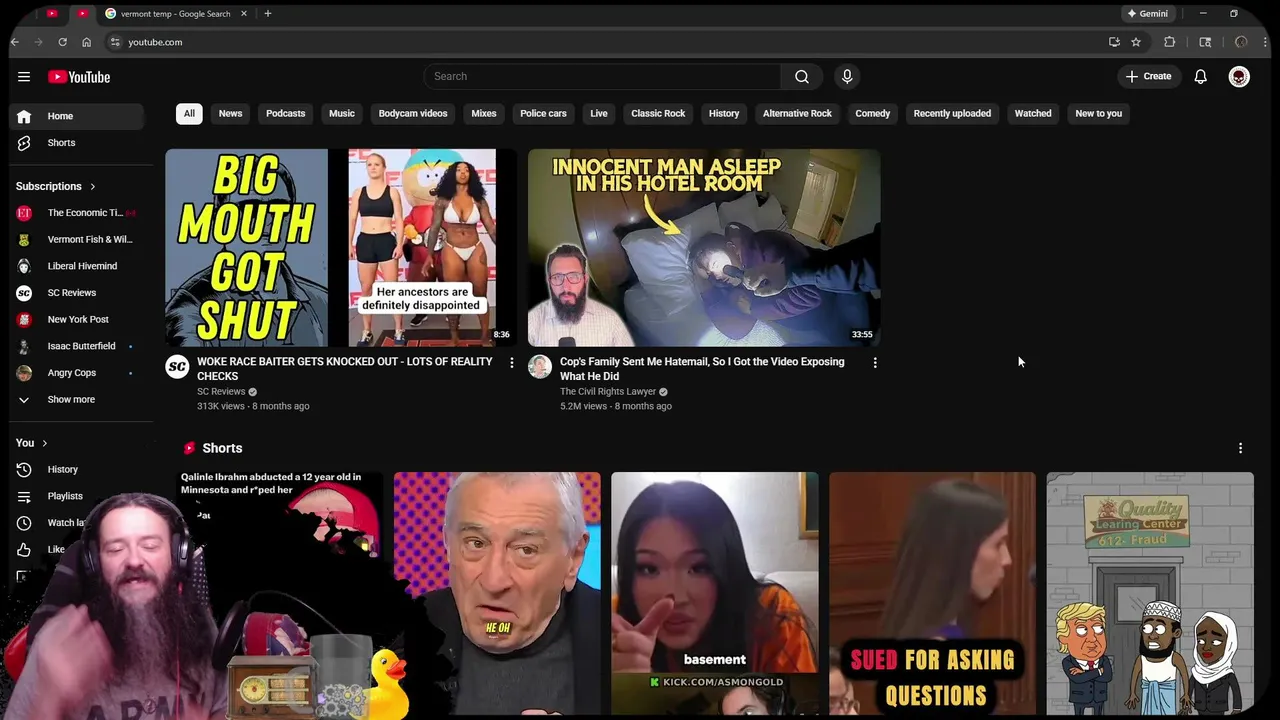Viewport: 1280px width, 720px height.
Task: Select the Mixes filter chip
Action: (x=484, y=113)
